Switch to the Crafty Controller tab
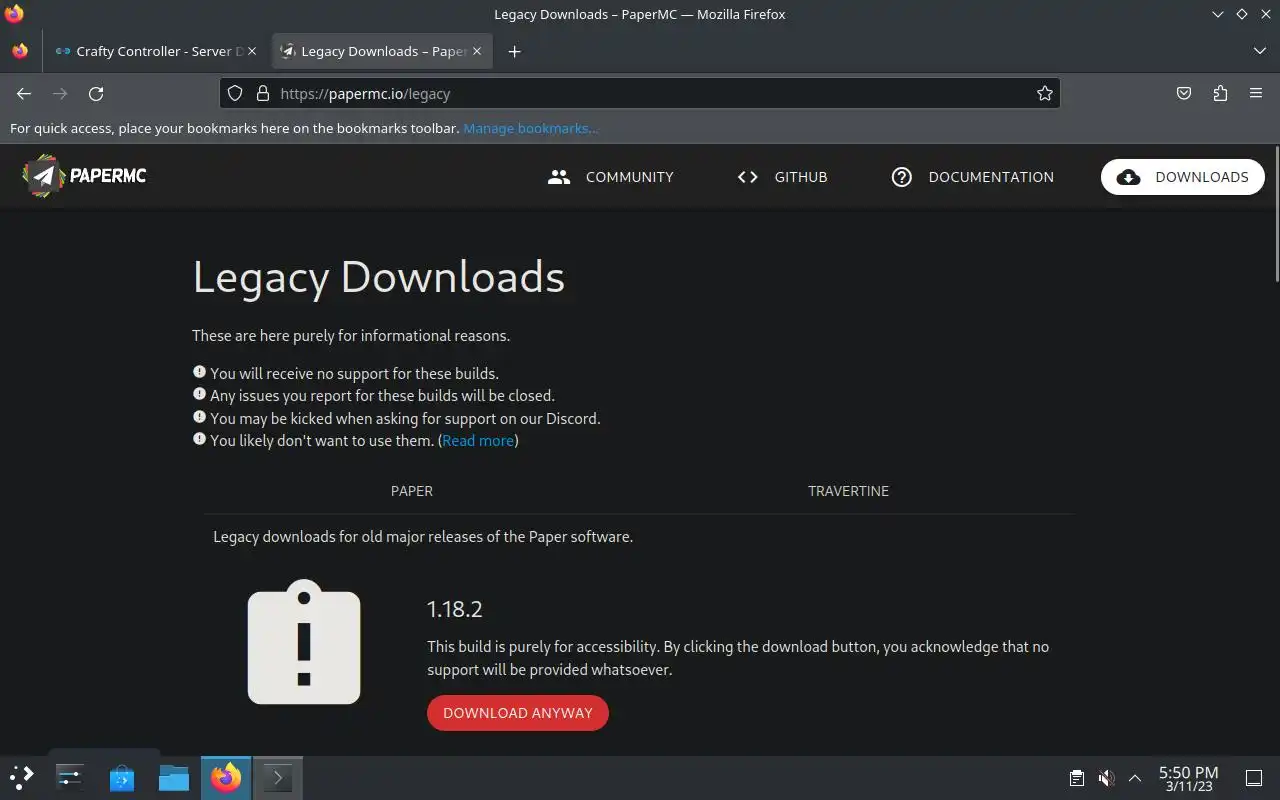This screenshot has width=1280, height=800. (157, 51)
